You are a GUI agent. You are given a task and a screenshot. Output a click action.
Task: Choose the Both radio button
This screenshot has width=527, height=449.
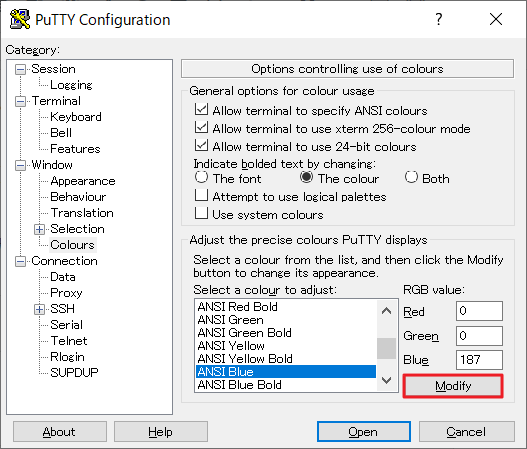pos(411,177)
